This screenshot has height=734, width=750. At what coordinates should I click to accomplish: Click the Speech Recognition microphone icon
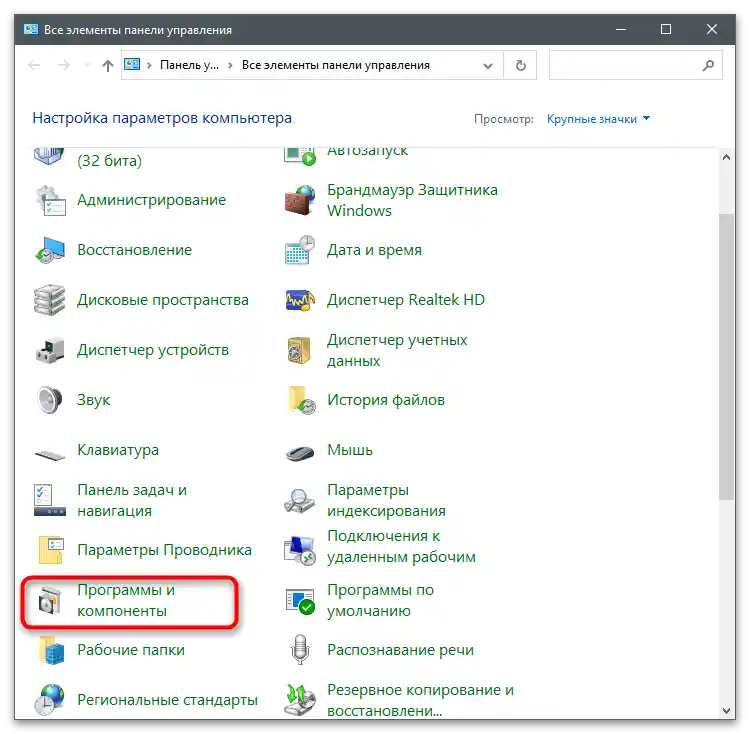pyautogui.click(x=300, y=649)
